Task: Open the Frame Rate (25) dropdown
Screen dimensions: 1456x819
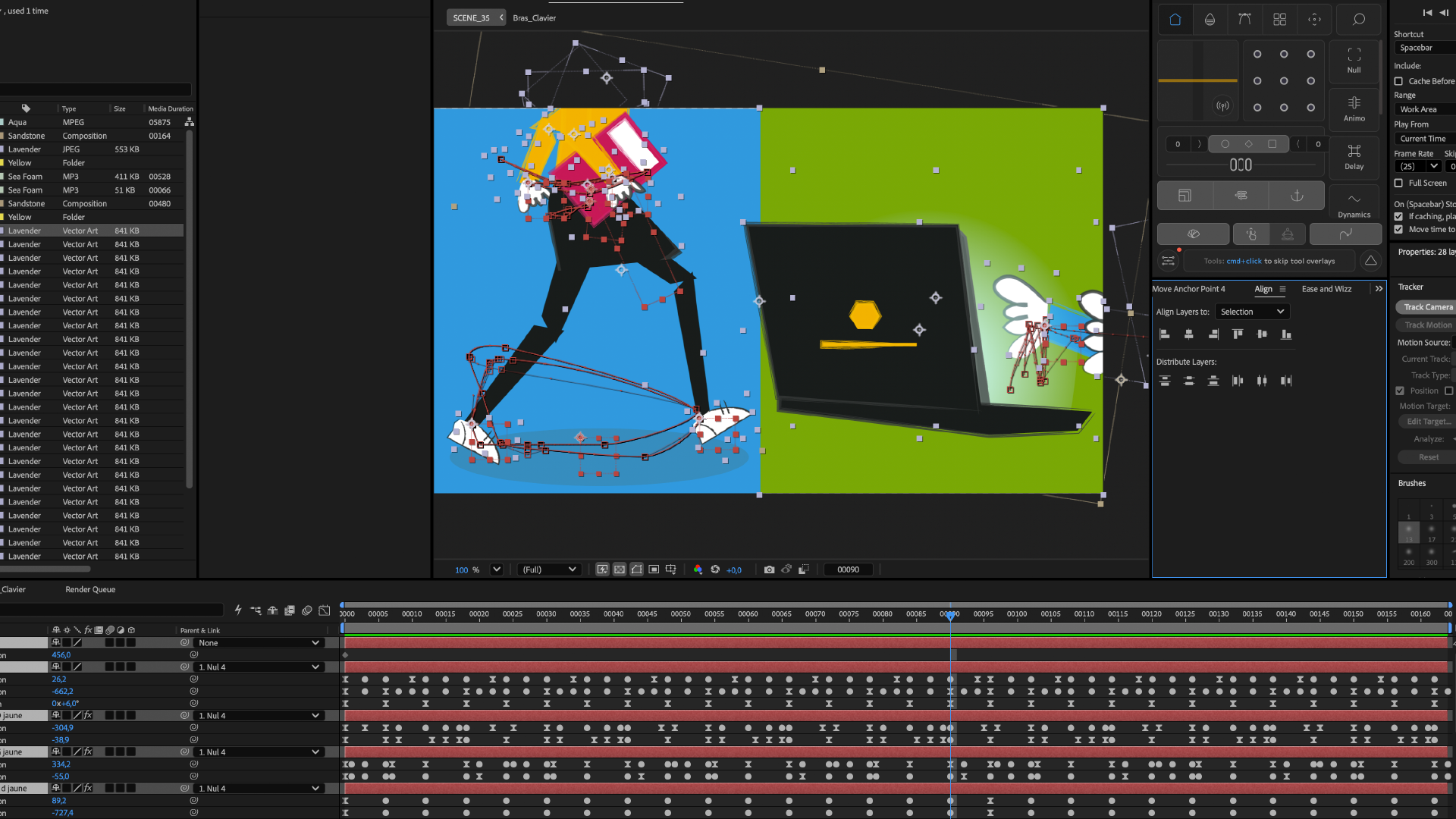Action: (1418, 166)
